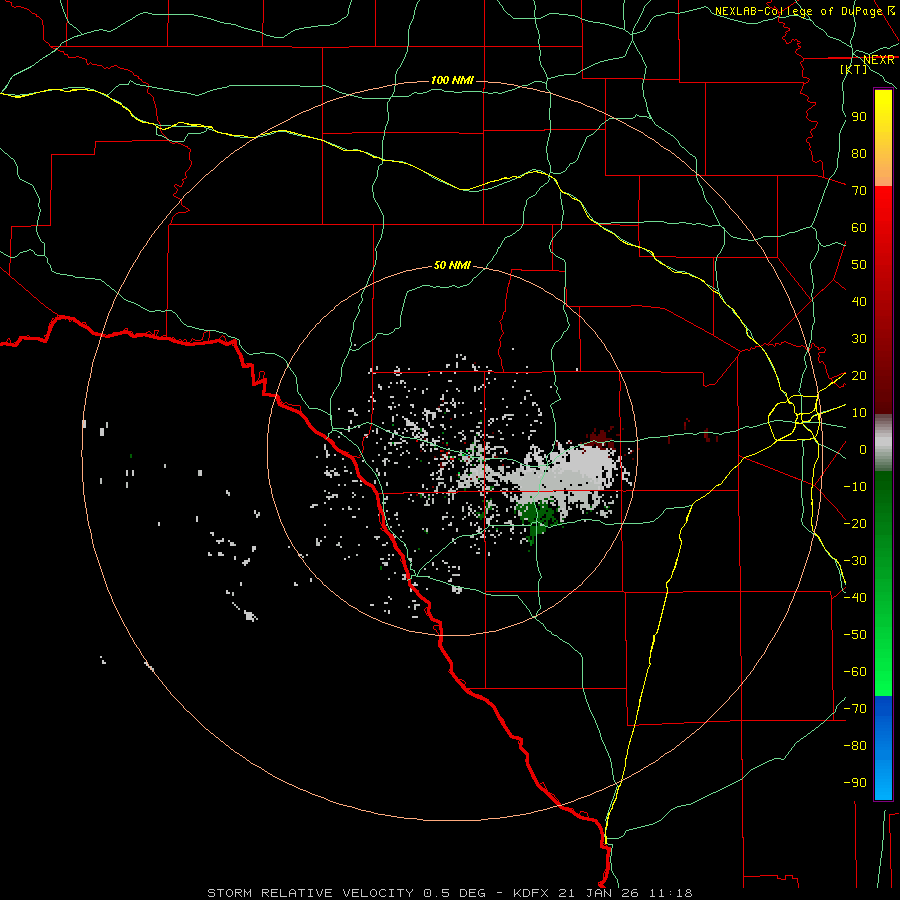Click the -10 scale value
This screenshot has width=900, height=900.
[855, 487]
